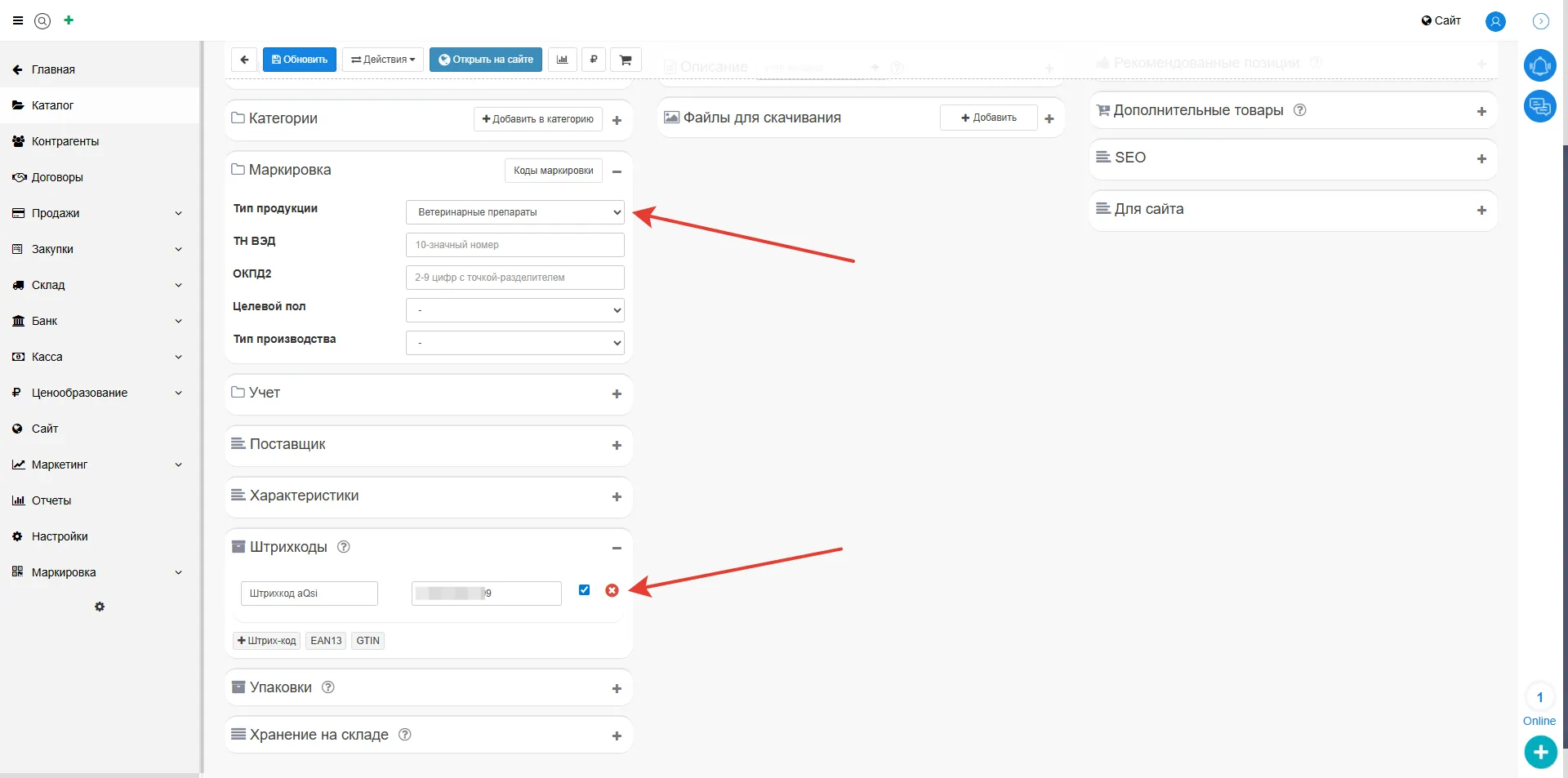Image resolution: width=1568 pixels, height=778 pixels.
Task: Open Контрагенты in the sidebar
Action: click(x=65, y=141)
